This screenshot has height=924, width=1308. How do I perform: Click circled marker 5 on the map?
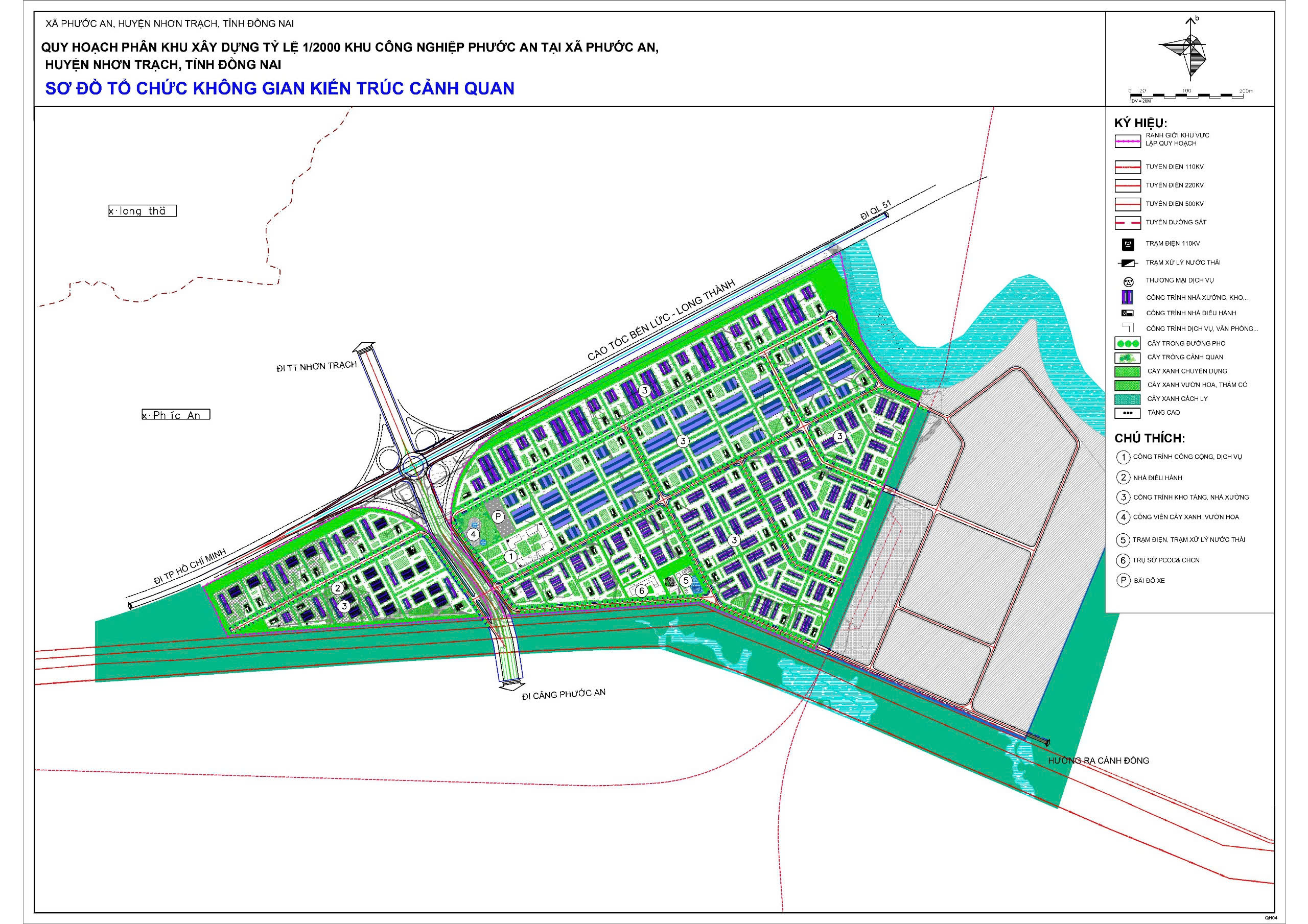pos(686,580)
